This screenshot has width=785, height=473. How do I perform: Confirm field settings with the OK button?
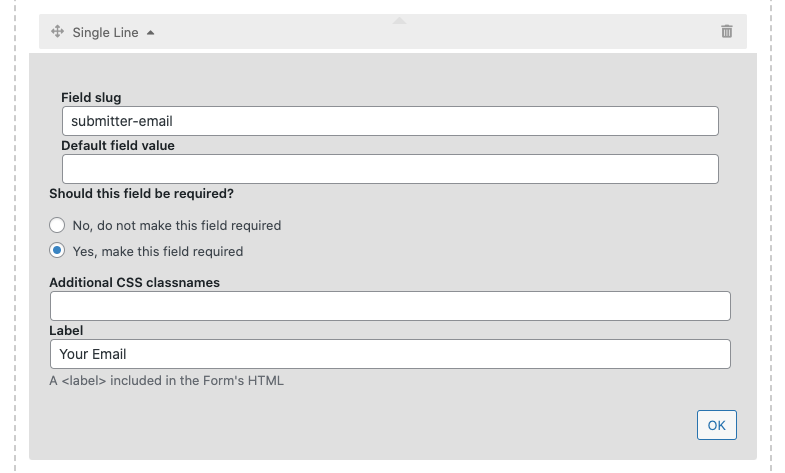[717, 425]
